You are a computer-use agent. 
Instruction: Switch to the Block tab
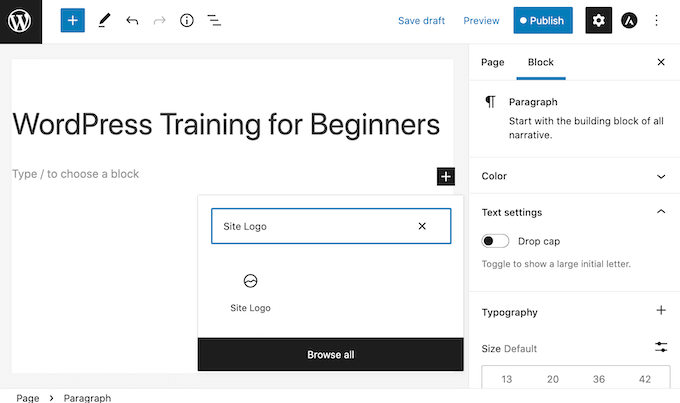tap(540, 62)
